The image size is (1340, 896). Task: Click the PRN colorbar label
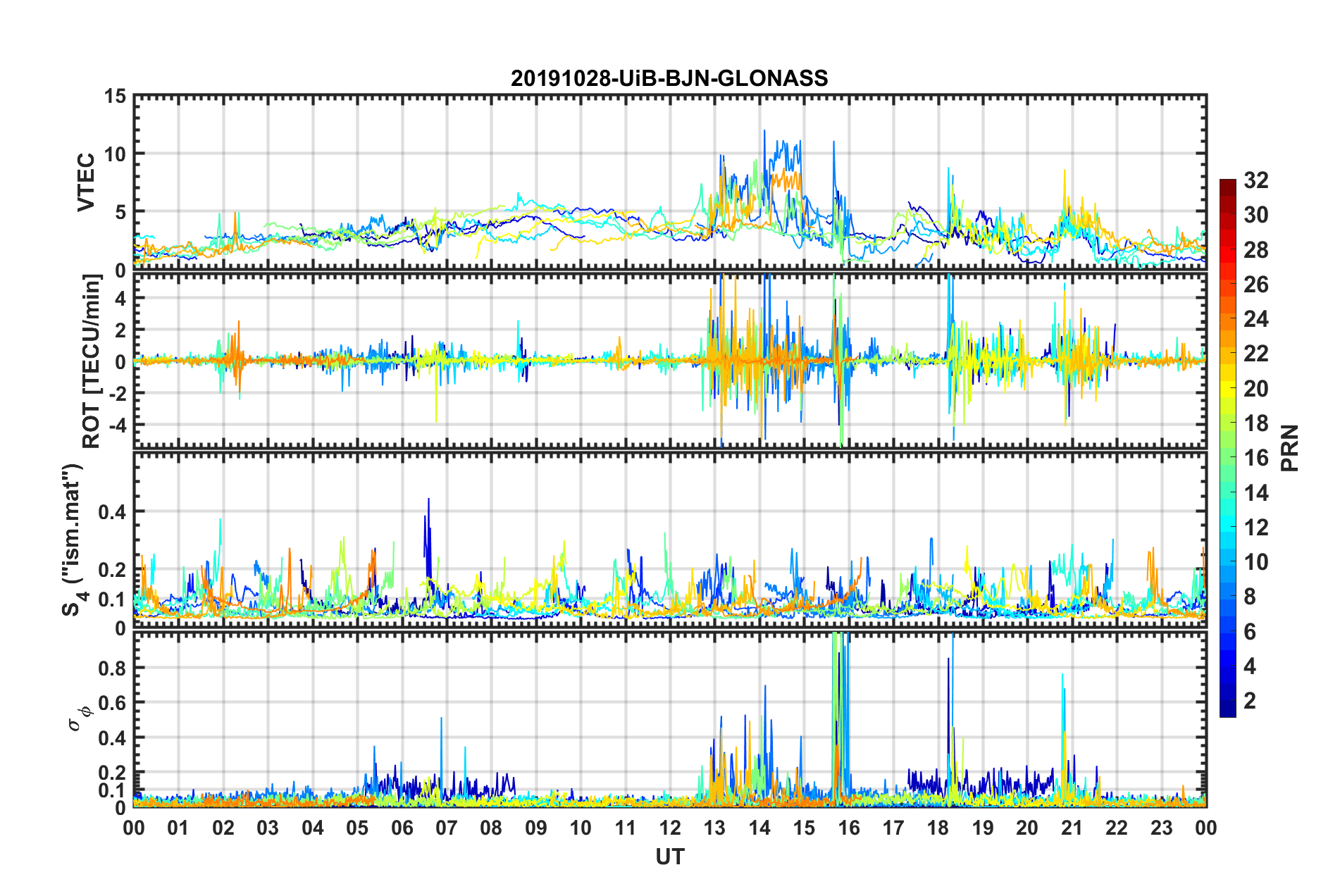coord(1289,448)
